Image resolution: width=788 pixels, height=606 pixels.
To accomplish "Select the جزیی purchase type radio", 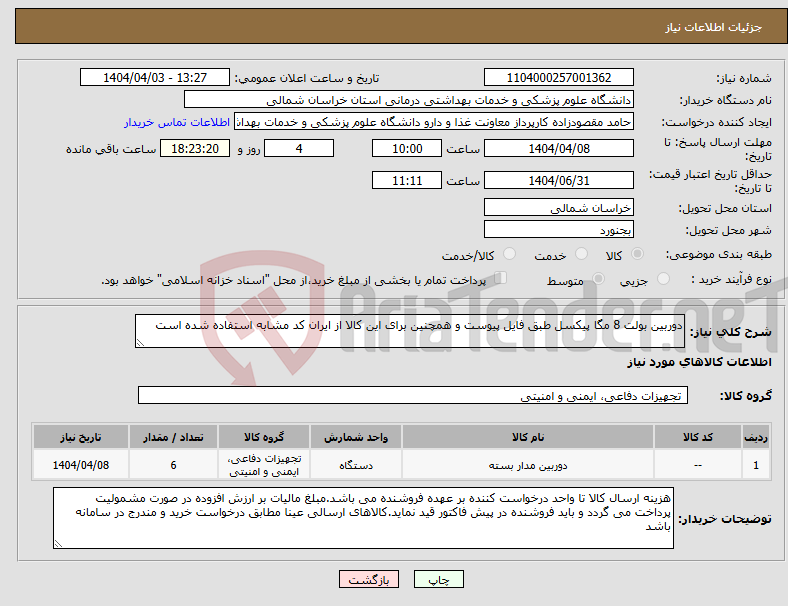I will (663, 278).
